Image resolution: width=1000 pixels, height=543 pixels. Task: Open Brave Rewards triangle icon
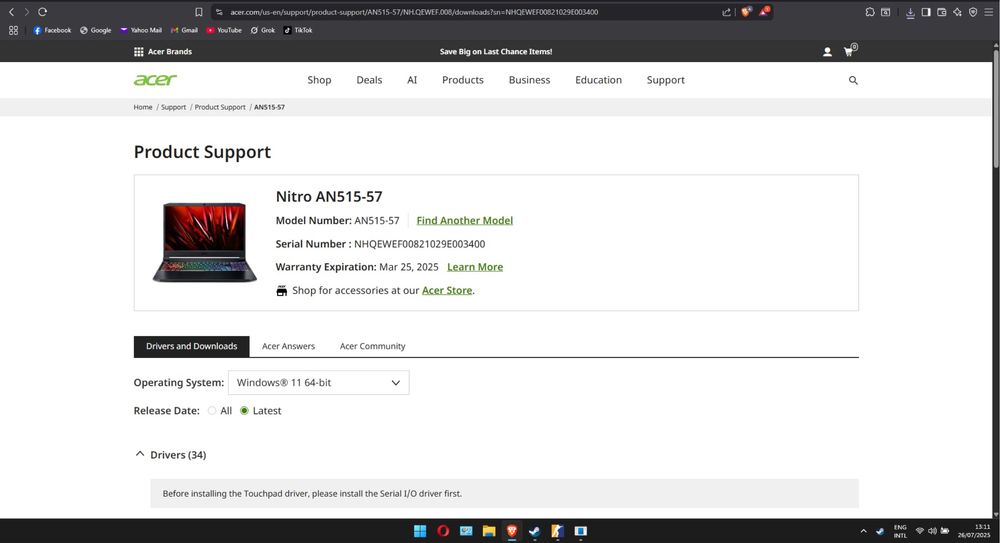coord(764,11)
